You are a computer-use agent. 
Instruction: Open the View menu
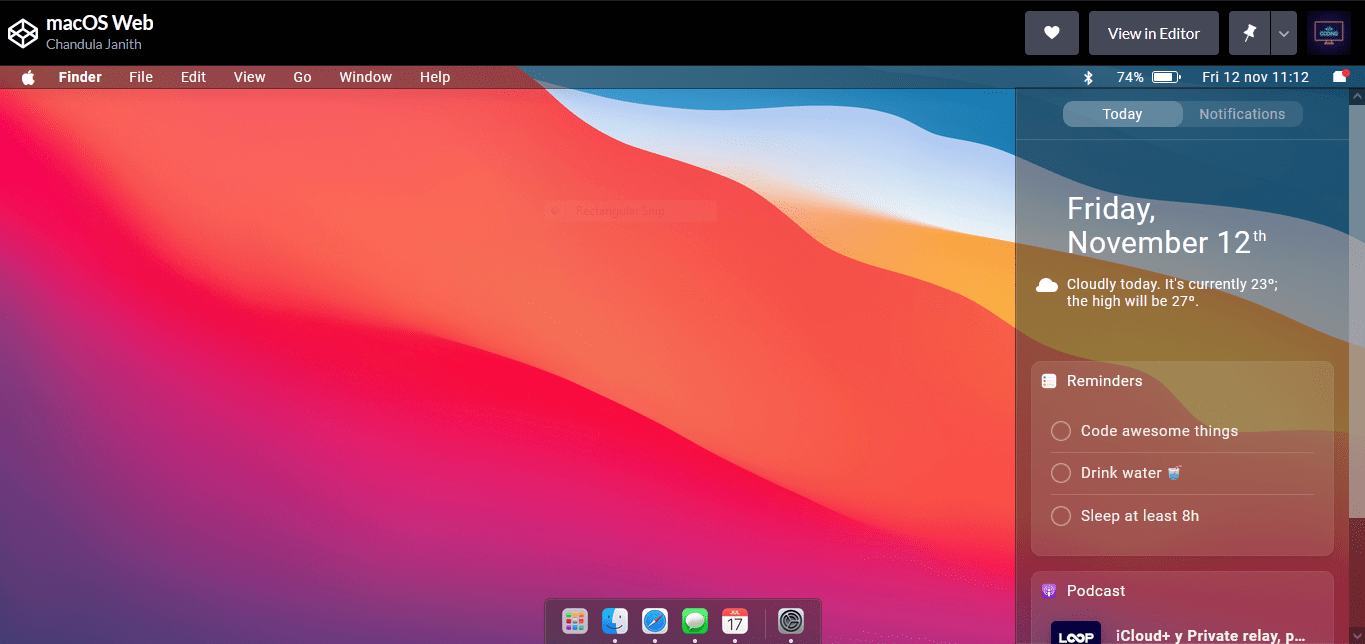pos(249,77)
